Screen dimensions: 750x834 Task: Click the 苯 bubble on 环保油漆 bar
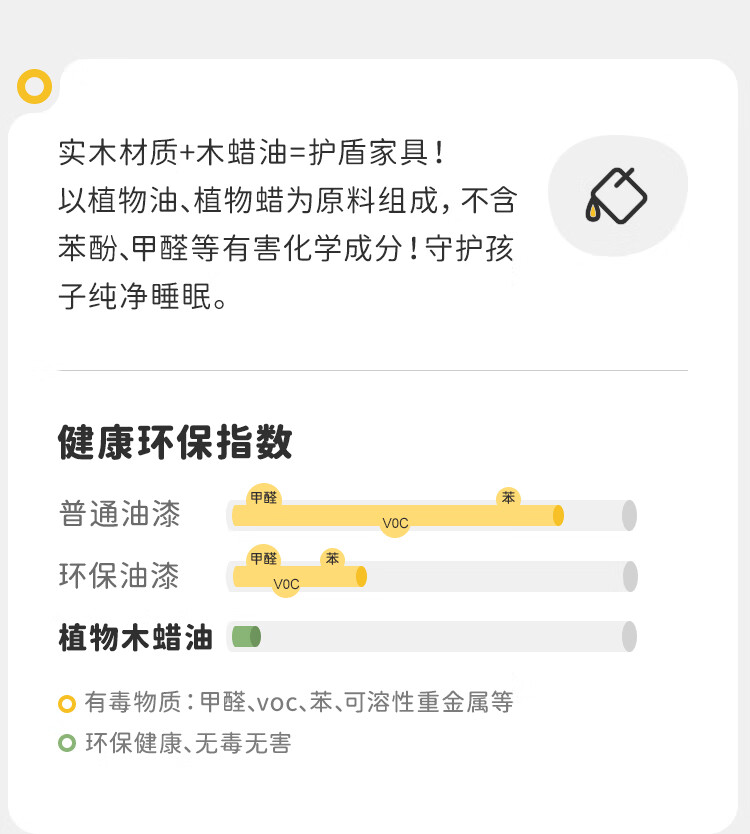[x=332, y=558]
